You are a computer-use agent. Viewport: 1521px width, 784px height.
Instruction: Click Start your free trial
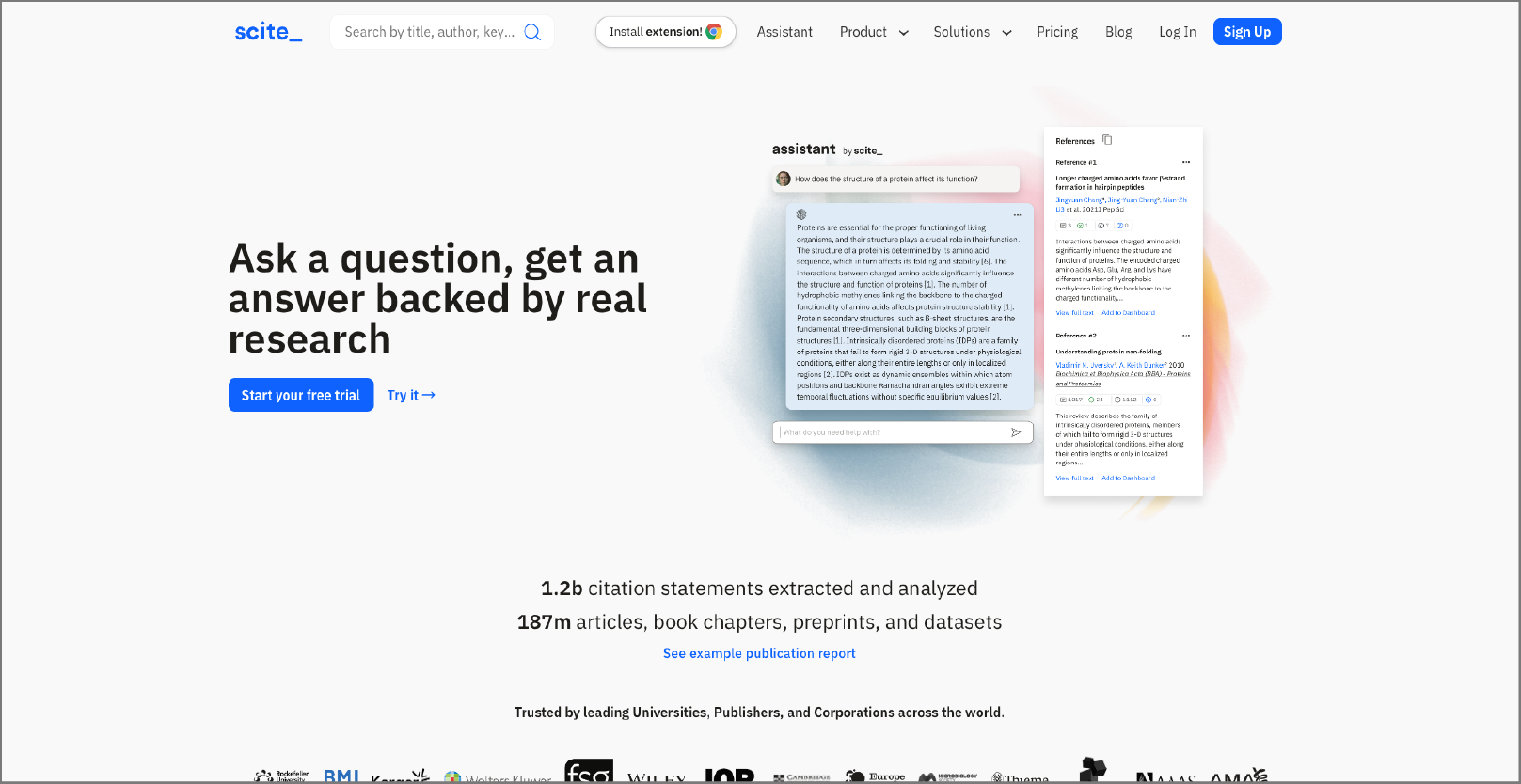[301, 395]
